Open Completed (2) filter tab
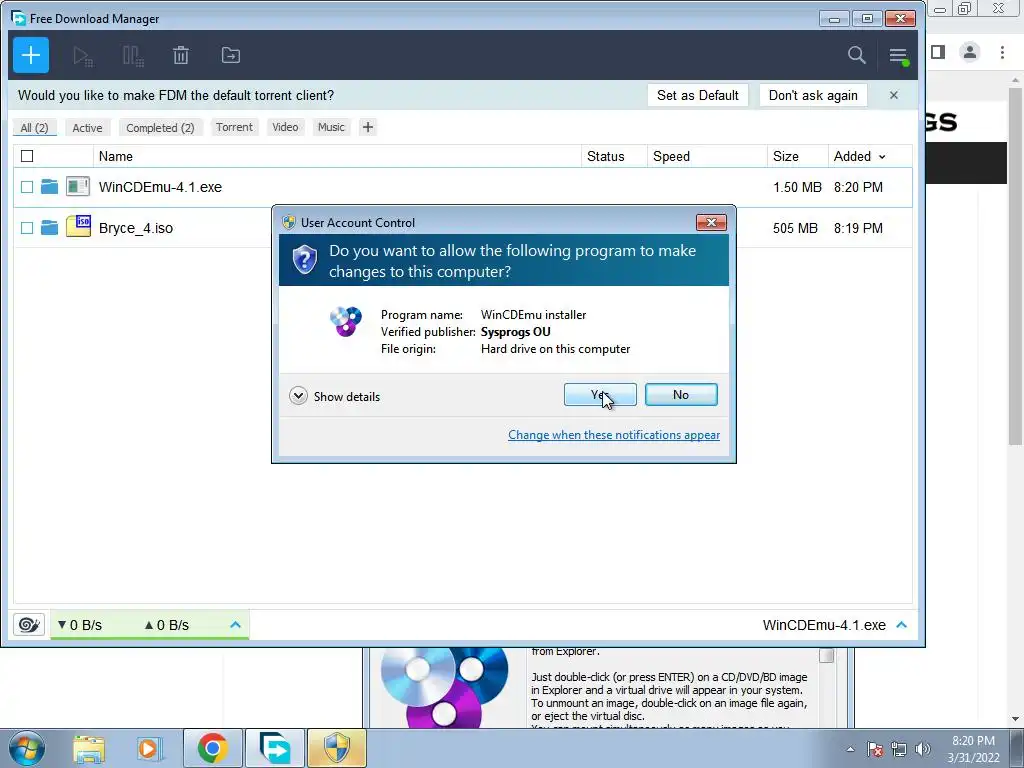The width and height of the screenshot is (1024, 768). click(160, 127)
